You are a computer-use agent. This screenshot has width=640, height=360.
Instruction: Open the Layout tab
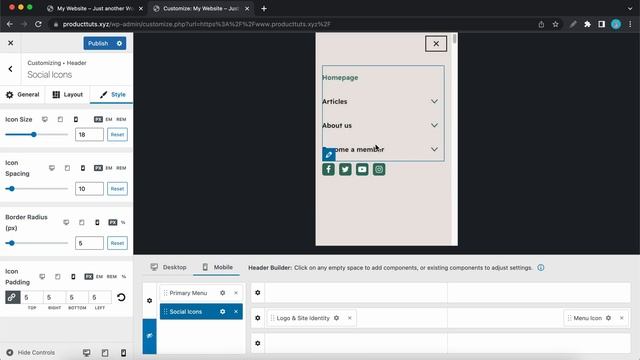pyautogui.click(x=68, y=95)
